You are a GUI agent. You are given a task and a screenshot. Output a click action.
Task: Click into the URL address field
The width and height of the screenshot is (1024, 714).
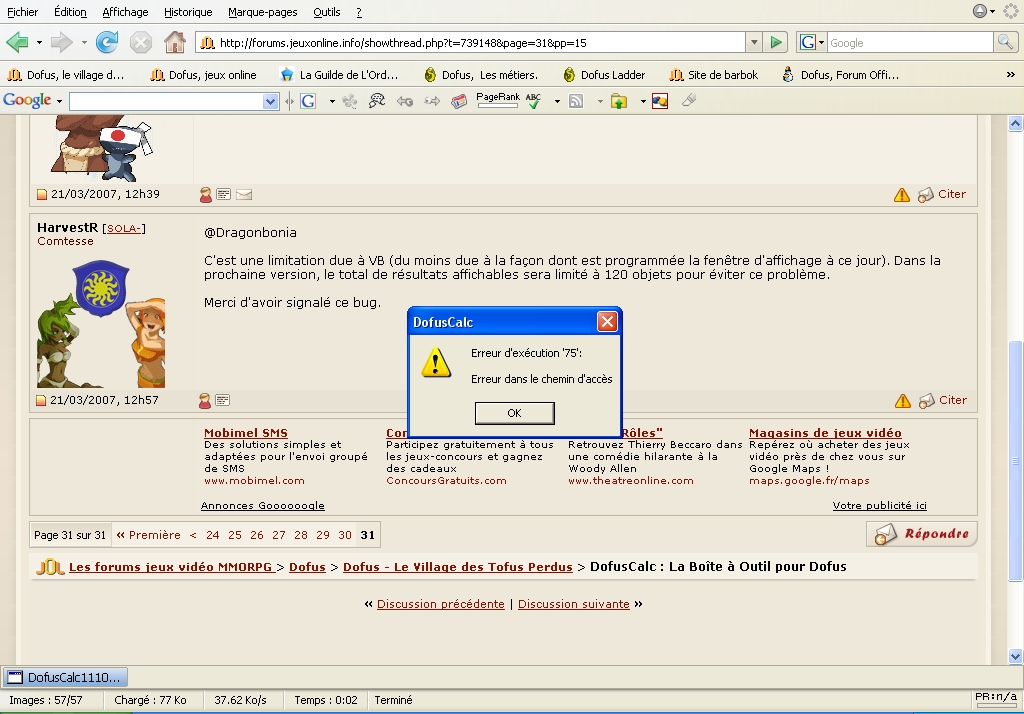coord(470,43)
